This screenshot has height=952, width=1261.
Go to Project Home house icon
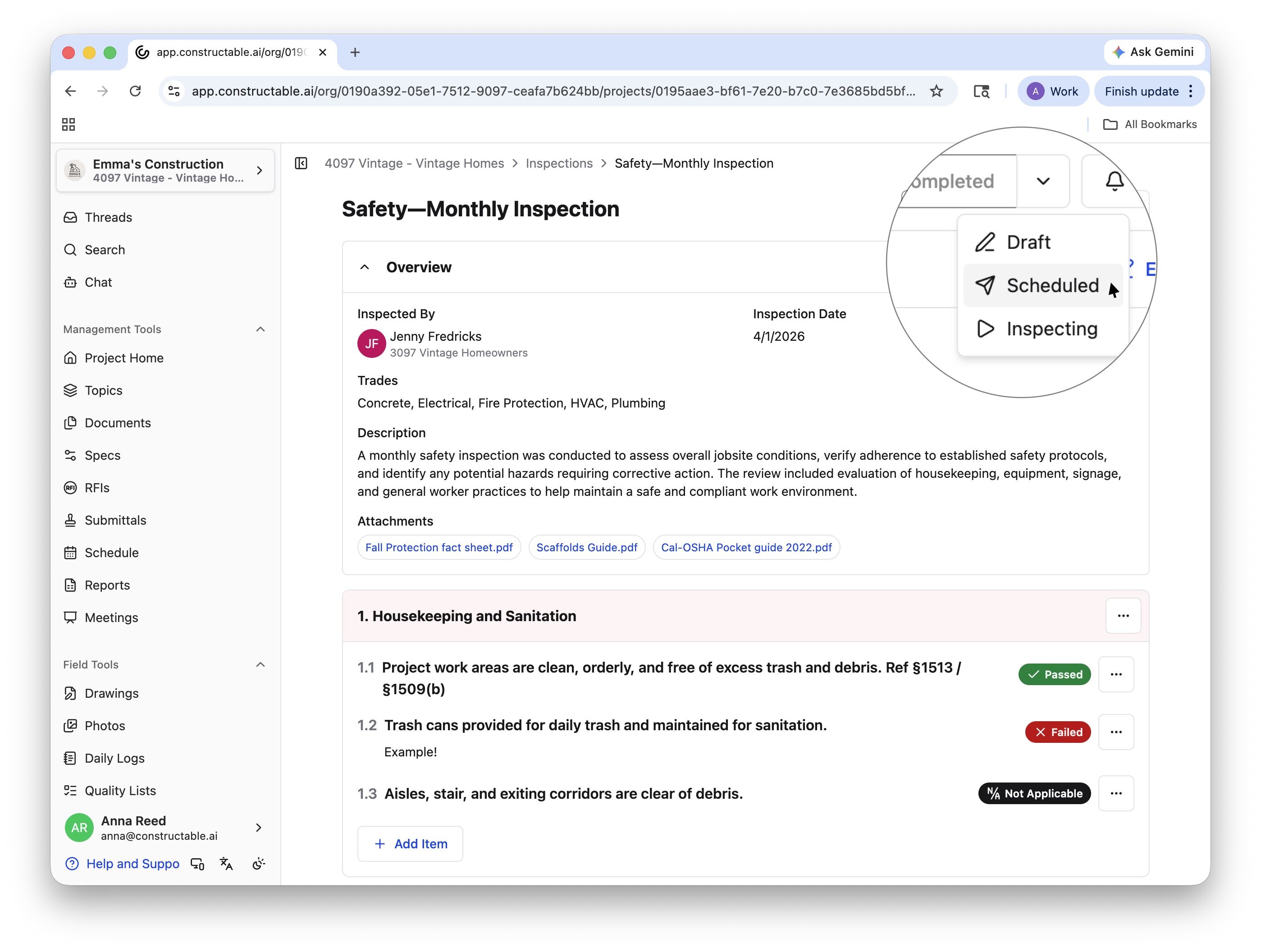pos(70,358)
